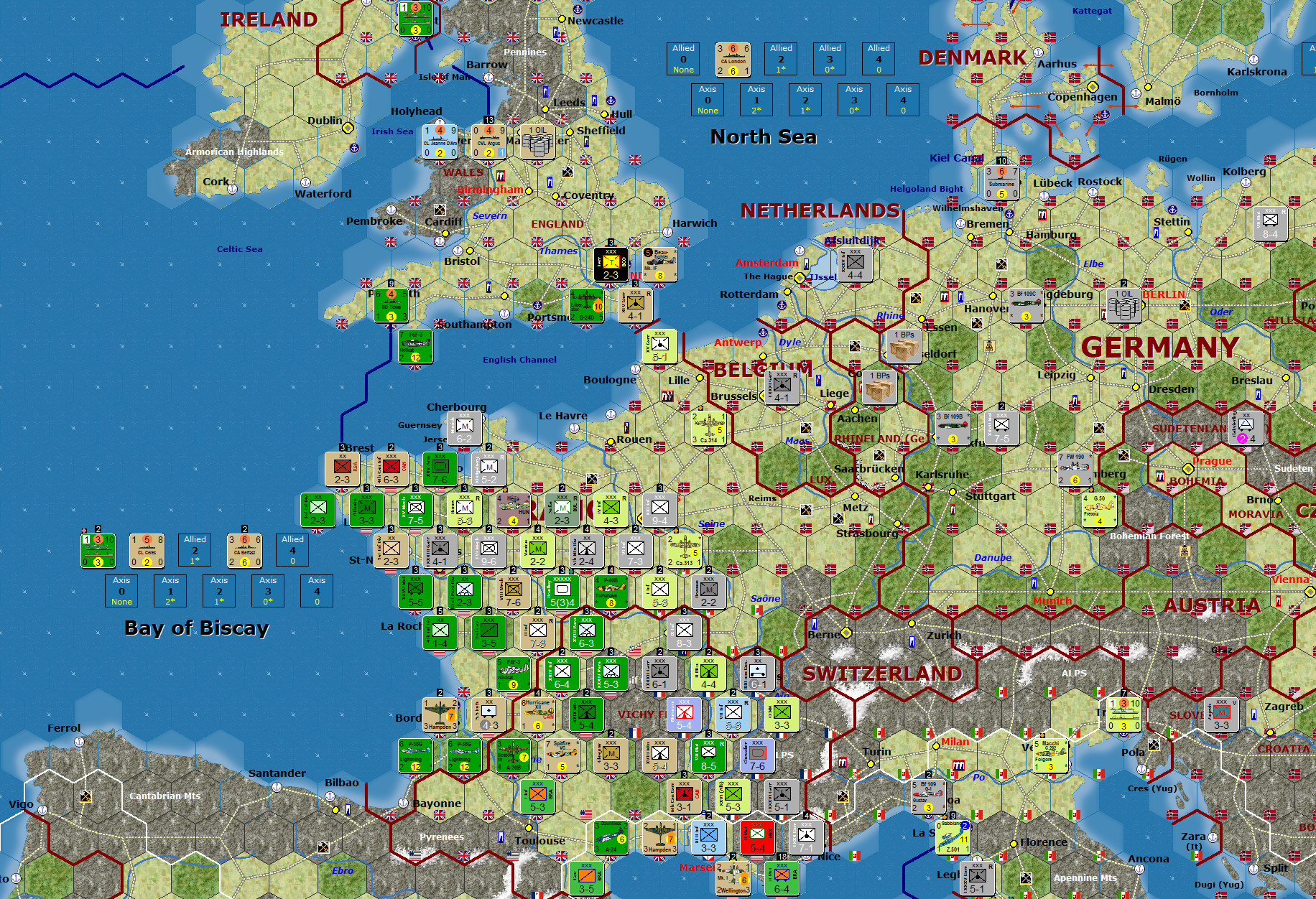Click the 1 BPs production counter near Essen

click(x=902, y=348)
